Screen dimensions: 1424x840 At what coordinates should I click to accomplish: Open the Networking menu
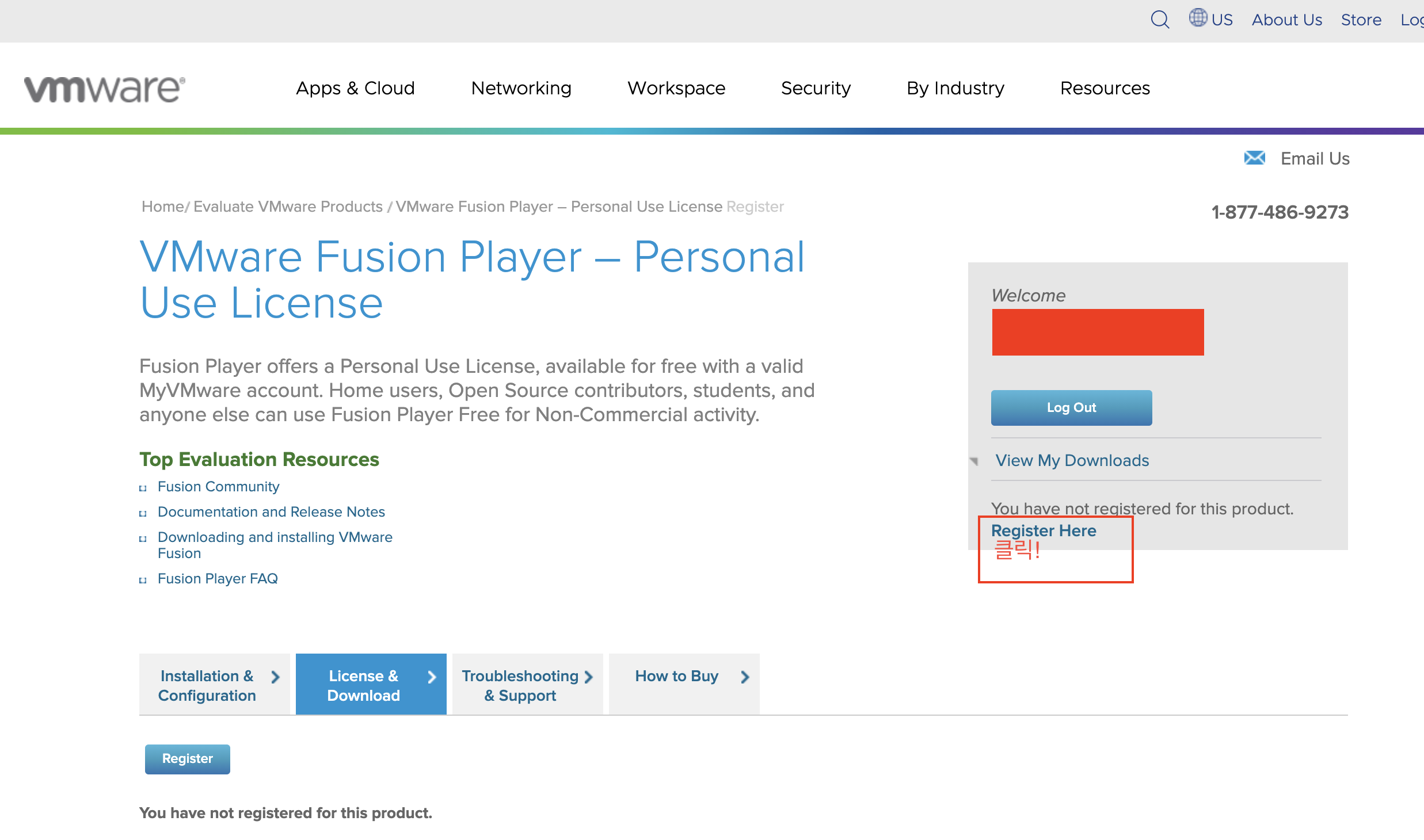click(521, 88)
